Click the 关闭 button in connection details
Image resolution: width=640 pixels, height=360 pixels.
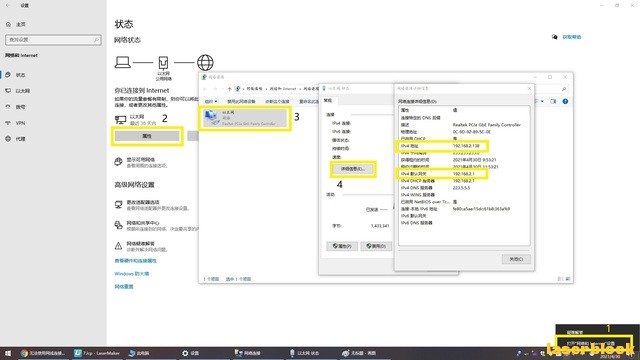[516, 259]
